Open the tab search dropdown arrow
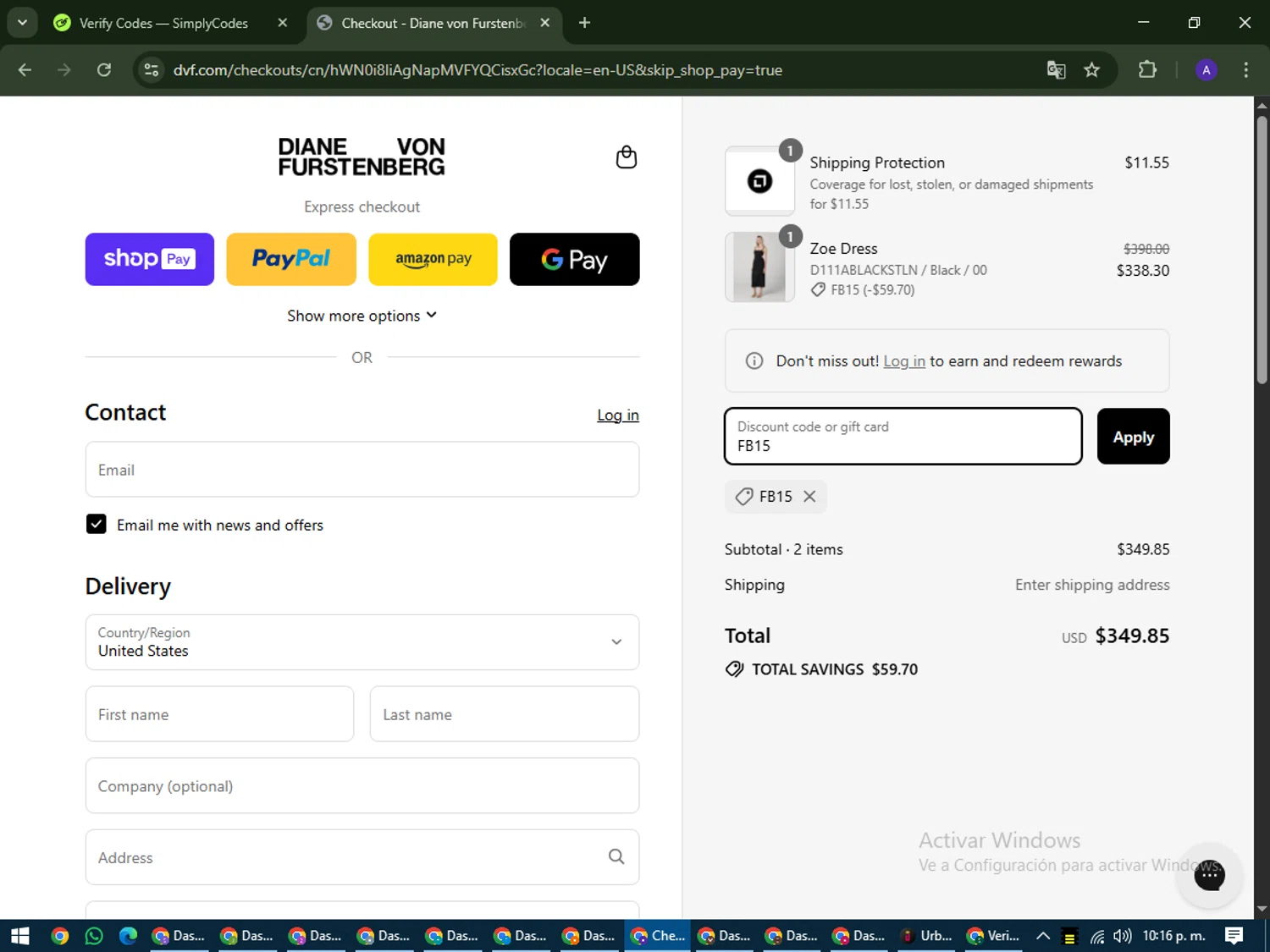Image resolution: width=1270 pixels, height=952 pixels. (22, 23)
